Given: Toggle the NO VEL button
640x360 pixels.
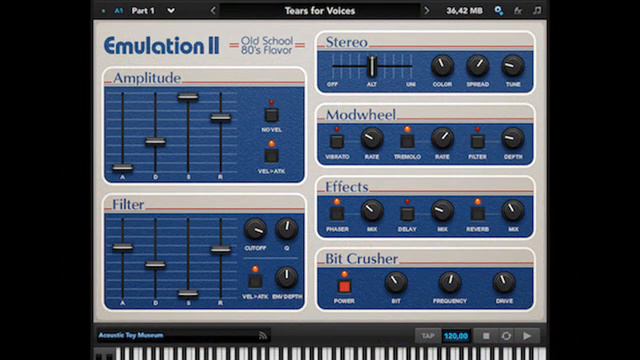Looking at the screenshot, I should tap(271, 115).
